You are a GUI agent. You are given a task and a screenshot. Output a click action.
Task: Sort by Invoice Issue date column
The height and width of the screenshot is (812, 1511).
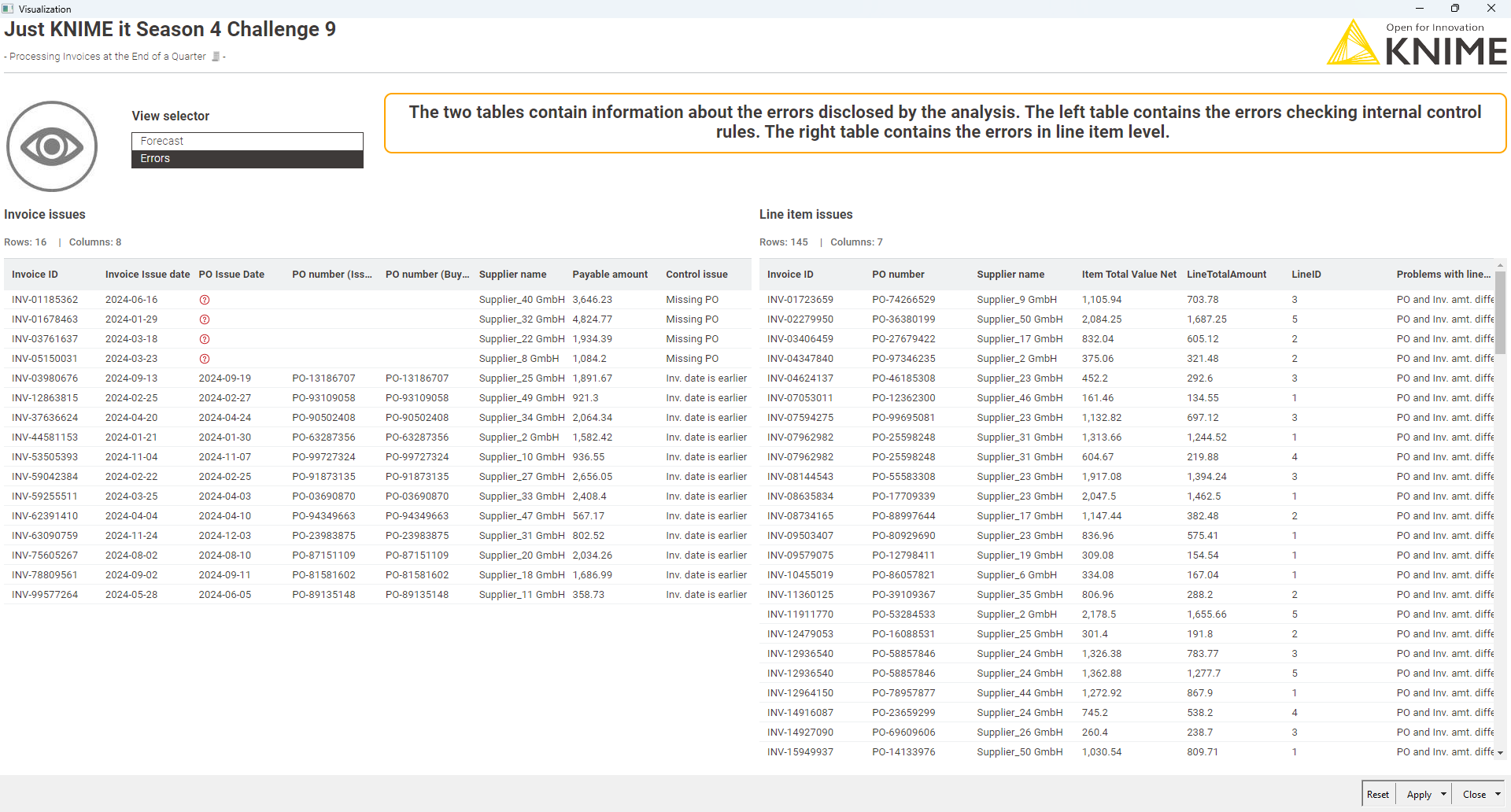[x=147, y=275]
